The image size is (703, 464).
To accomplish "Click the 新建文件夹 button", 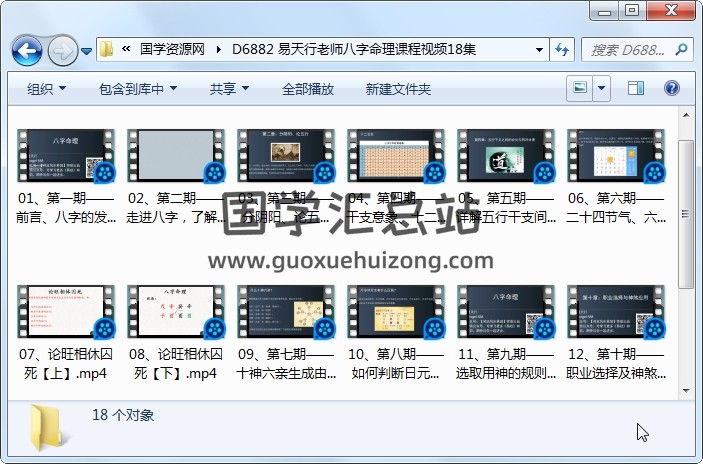I will [x=398, y=89].
